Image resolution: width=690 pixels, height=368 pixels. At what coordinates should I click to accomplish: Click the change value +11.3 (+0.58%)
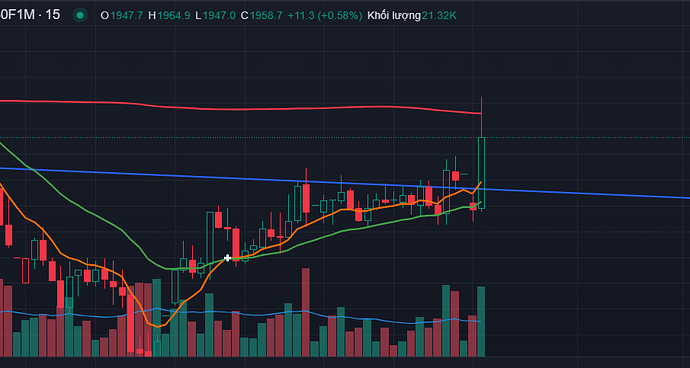click(325, 16)
